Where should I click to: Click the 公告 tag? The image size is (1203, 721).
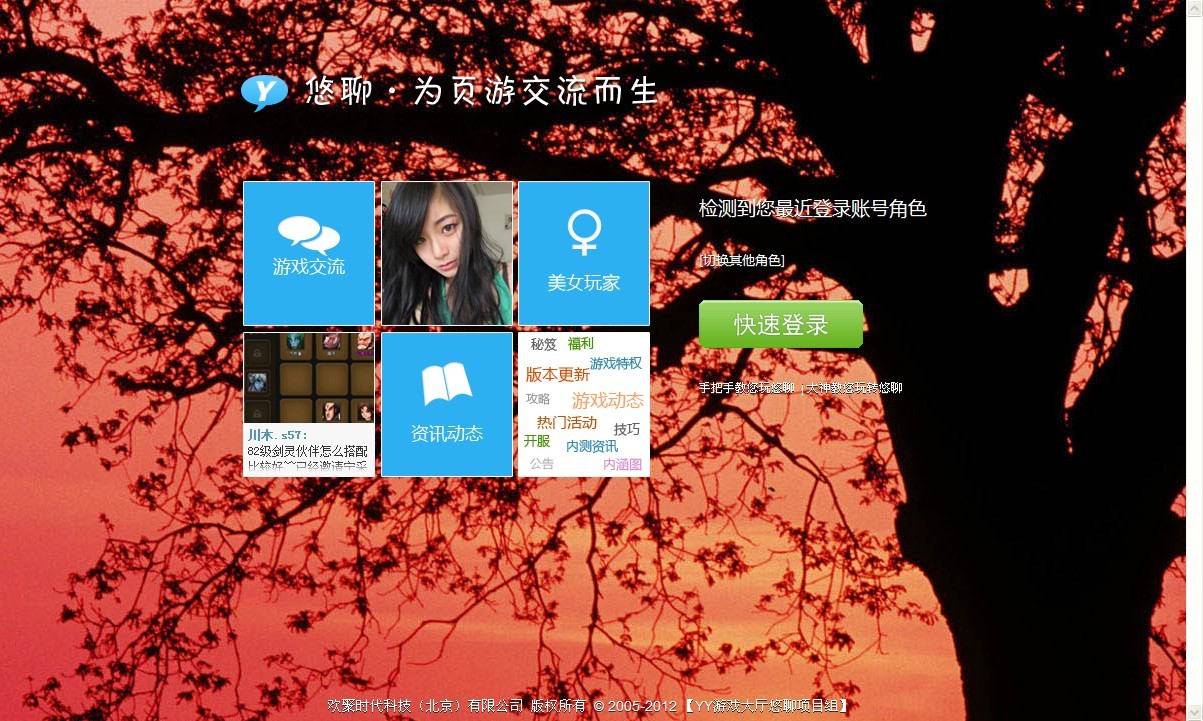pyautogui.click(x=542, y=463)
